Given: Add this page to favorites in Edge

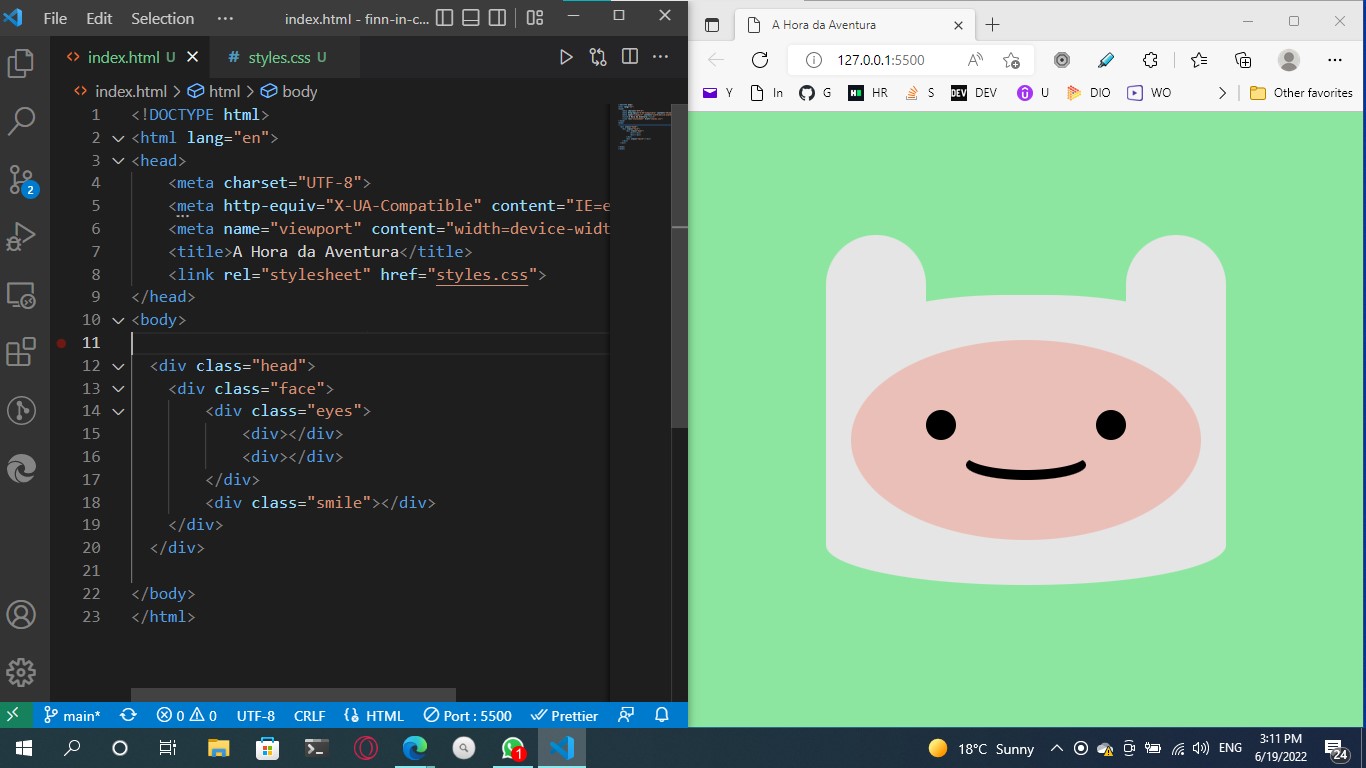Looking at the screenshot, I should (x=1011, y=60).
